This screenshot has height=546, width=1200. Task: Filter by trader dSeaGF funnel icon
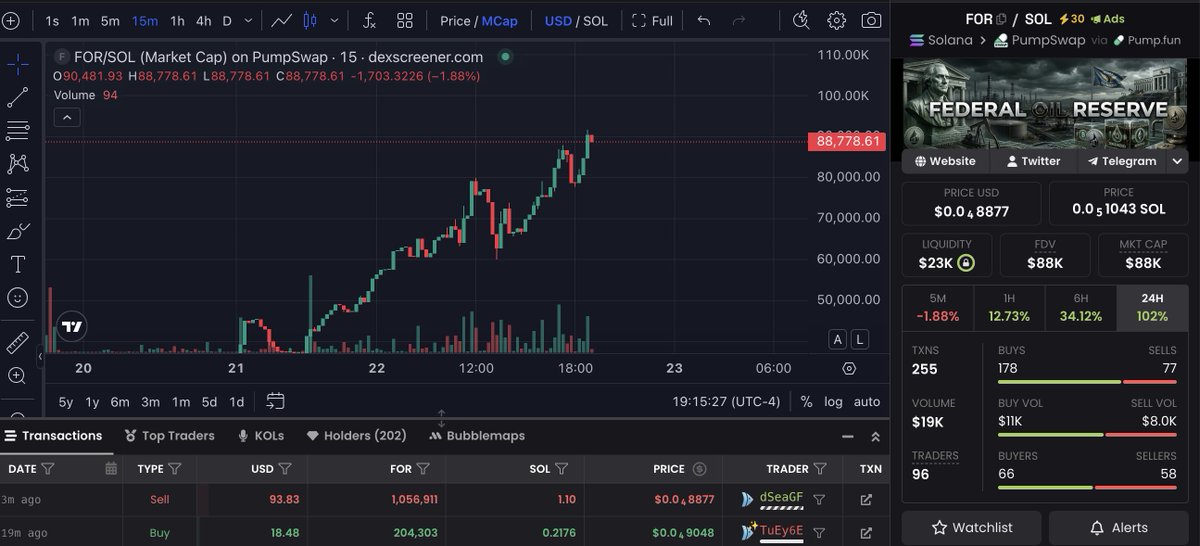pyautogui.click(x=818, y=499)
